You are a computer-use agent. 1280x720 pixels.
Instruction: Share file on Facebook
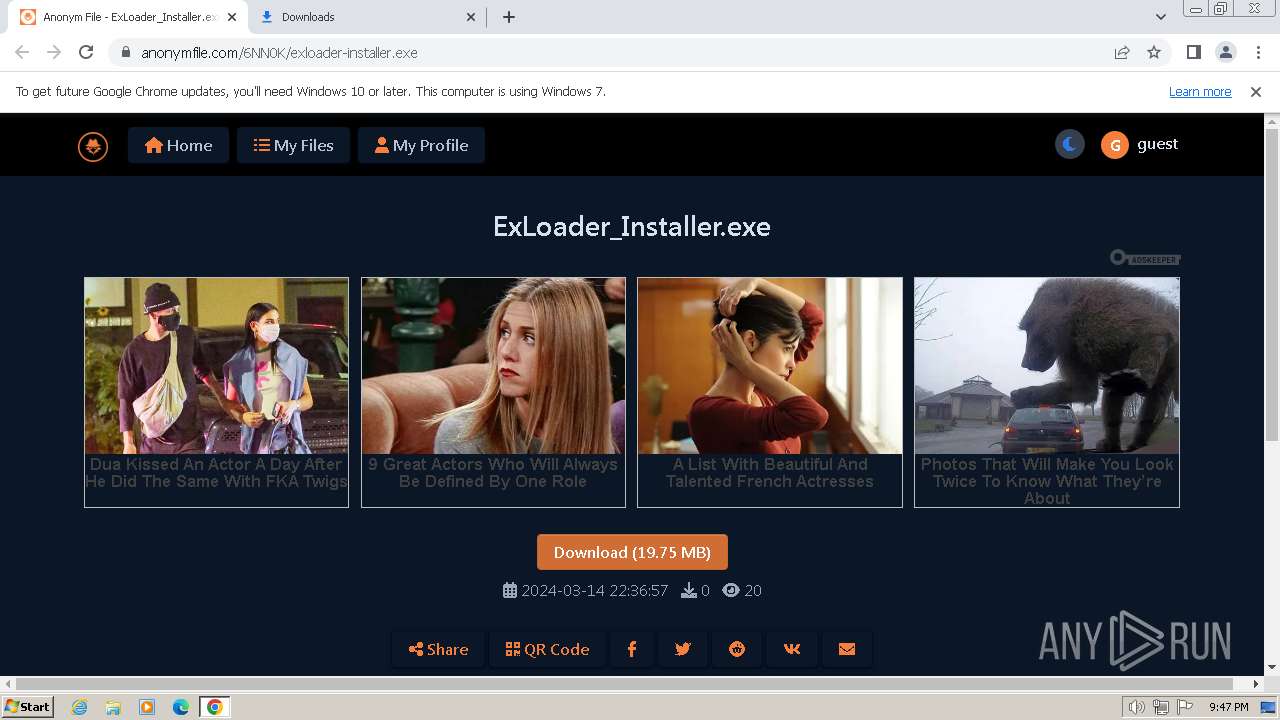click(x=632, y=649)
